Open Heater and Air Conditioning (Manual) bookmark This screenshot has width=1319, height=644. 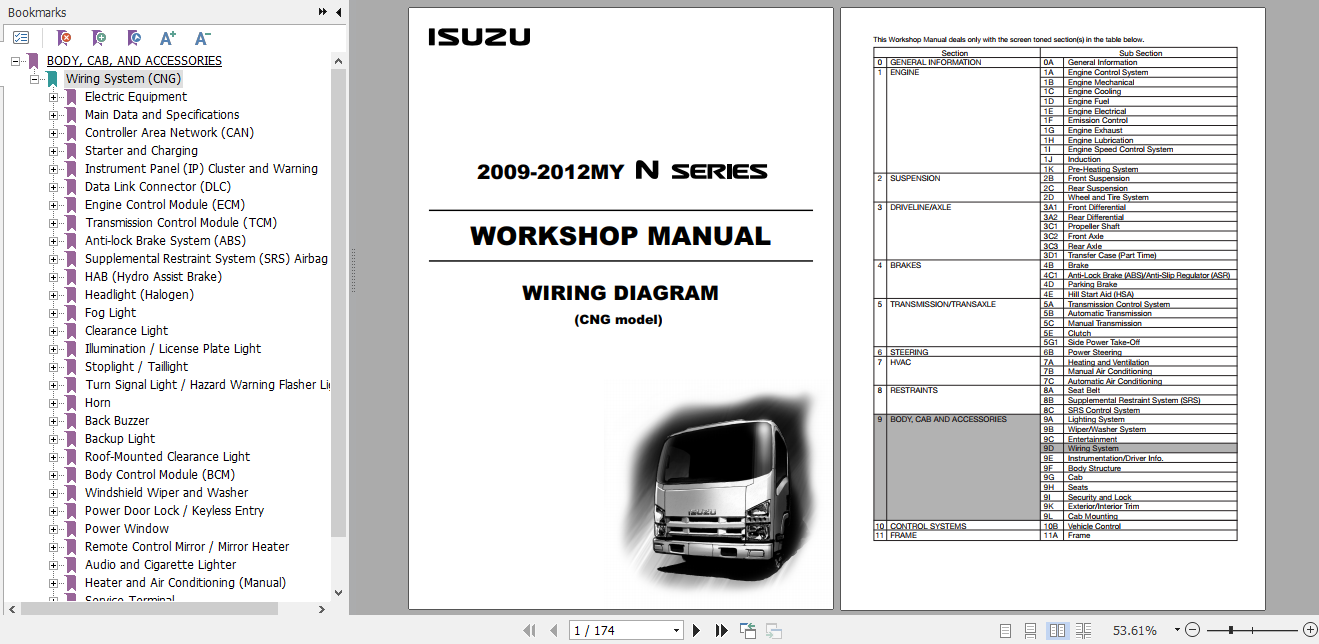coord(185,583)
